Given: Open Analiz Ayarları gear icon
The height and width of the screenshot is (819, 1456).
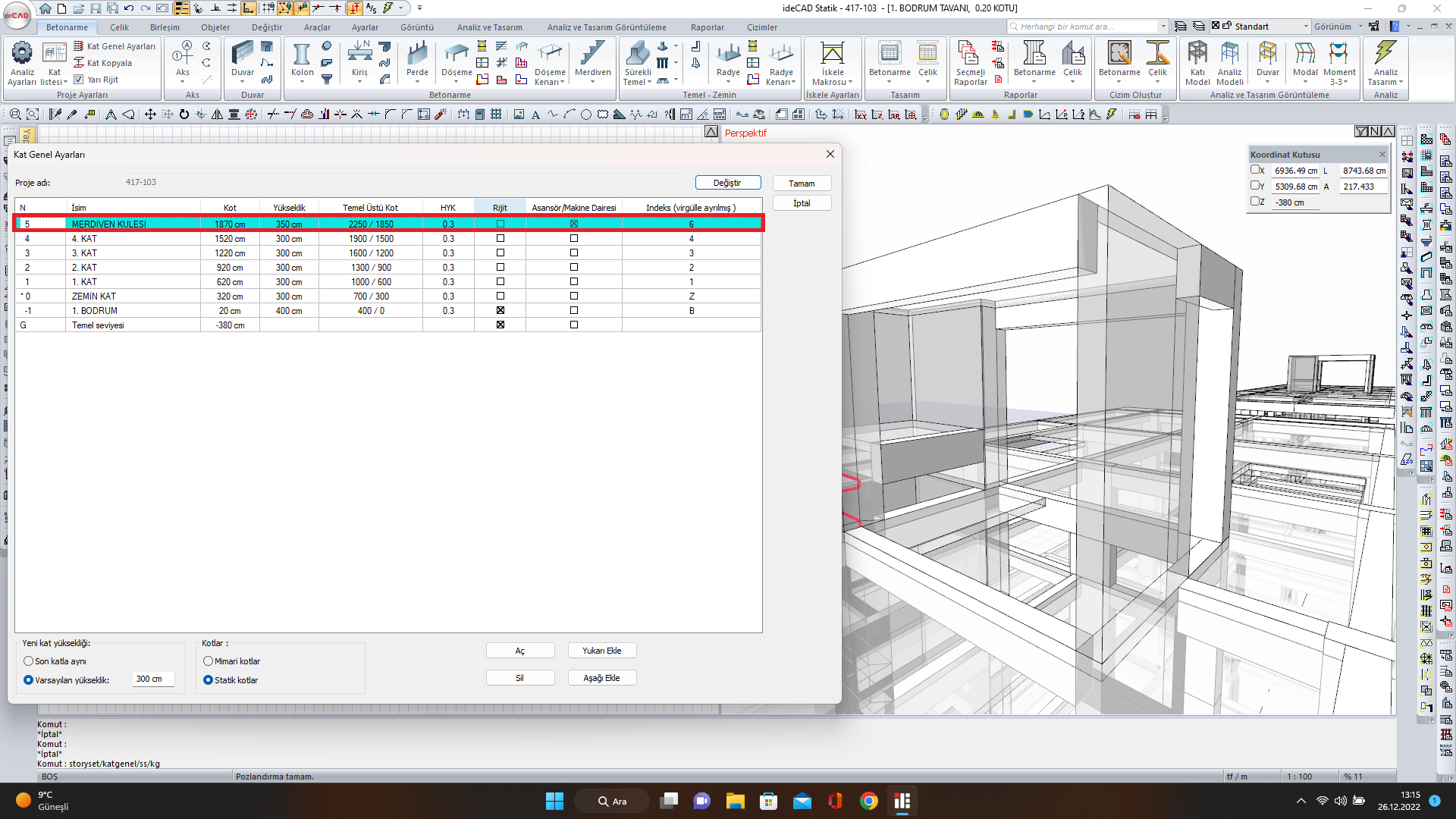Looking at the screenshot, I should click(x=22, y=53).
